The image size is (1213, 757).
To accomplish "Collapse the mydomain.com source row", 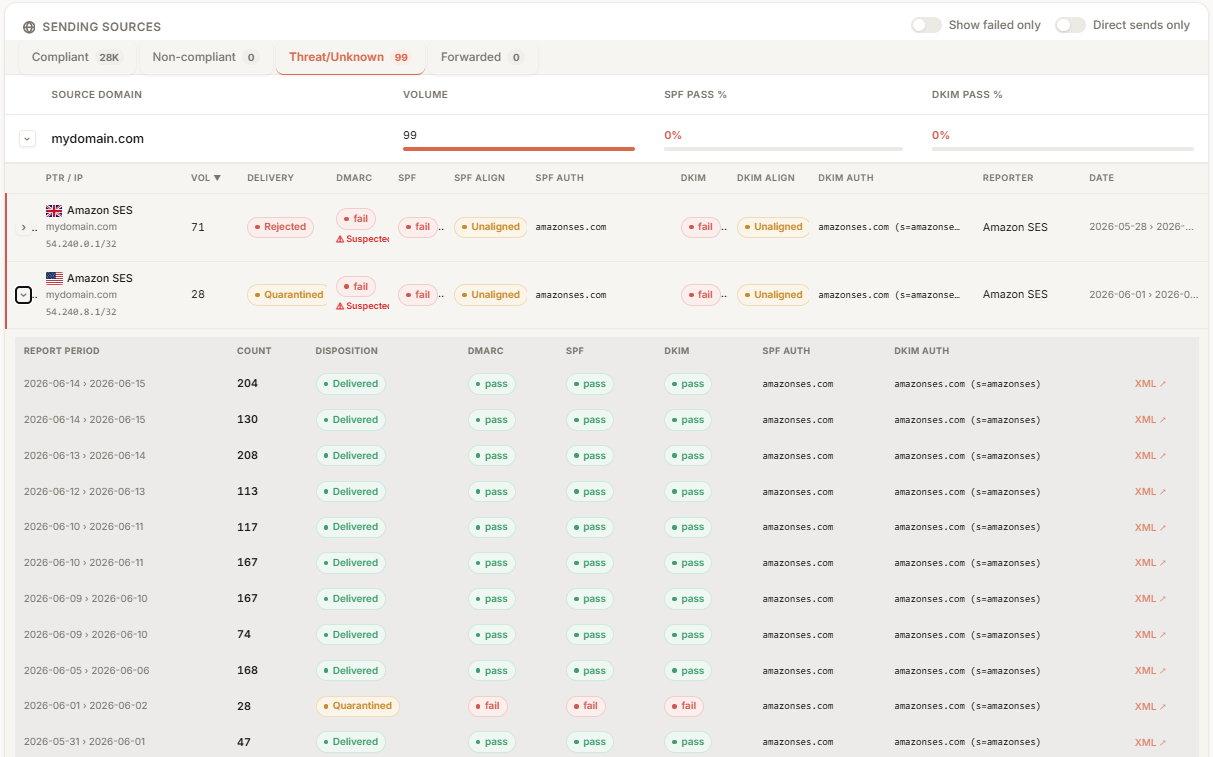I will pyautogui.click(x=28, y=139).
